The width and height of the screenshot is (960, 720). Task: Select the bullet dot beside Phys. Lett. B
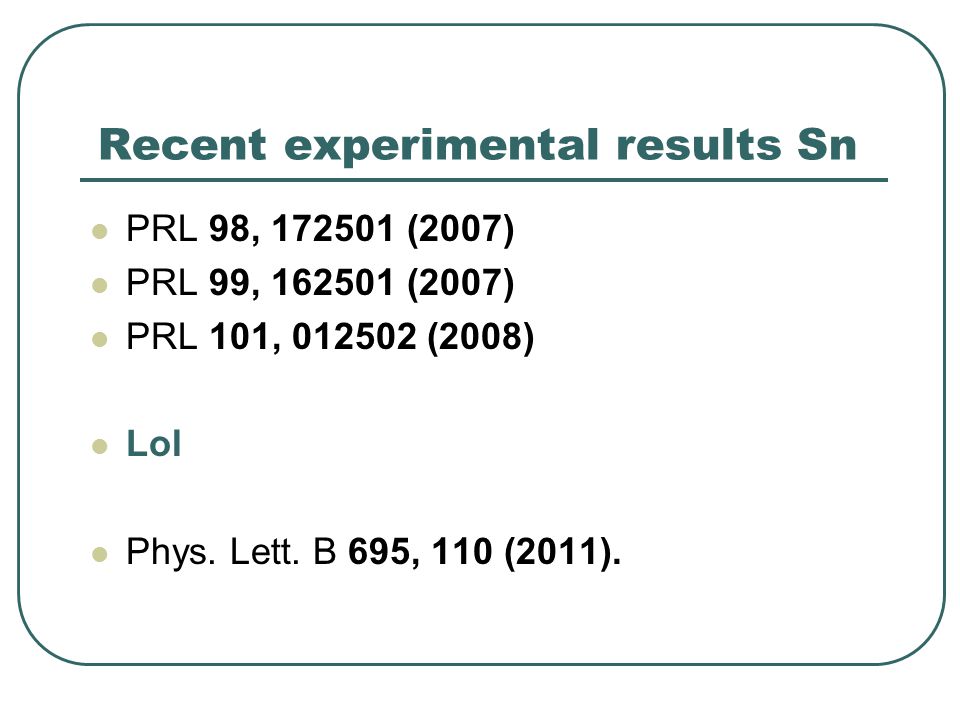tap(100, 555)
